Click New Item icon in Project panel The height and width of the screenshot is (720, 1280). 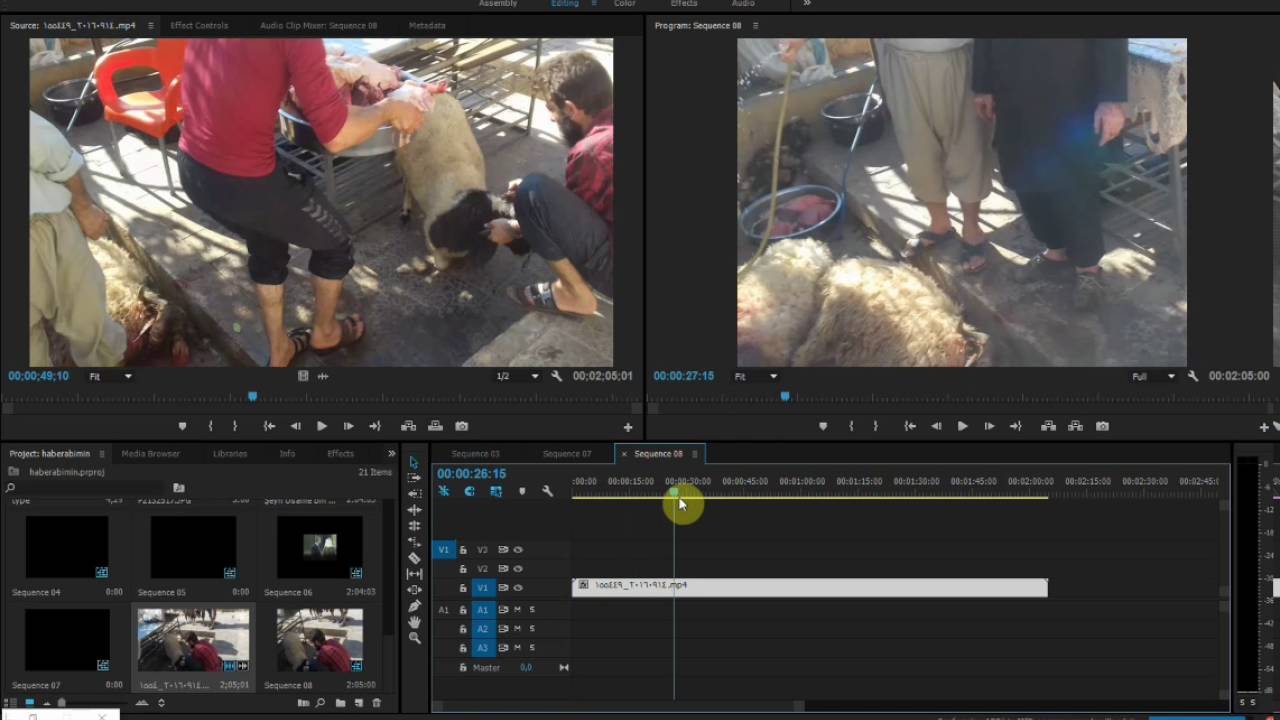pos(359,703)
